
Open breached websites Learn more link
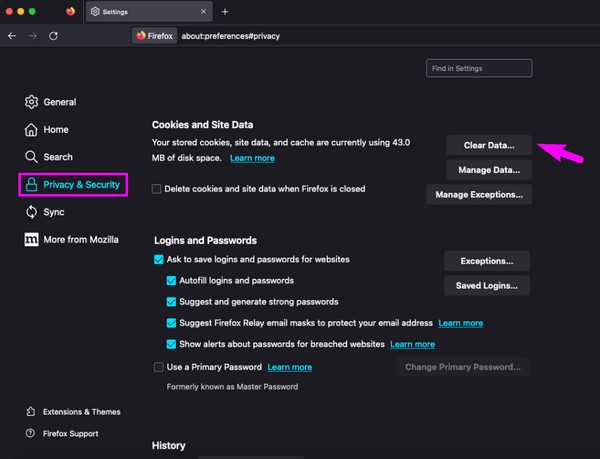pos(412,344)
